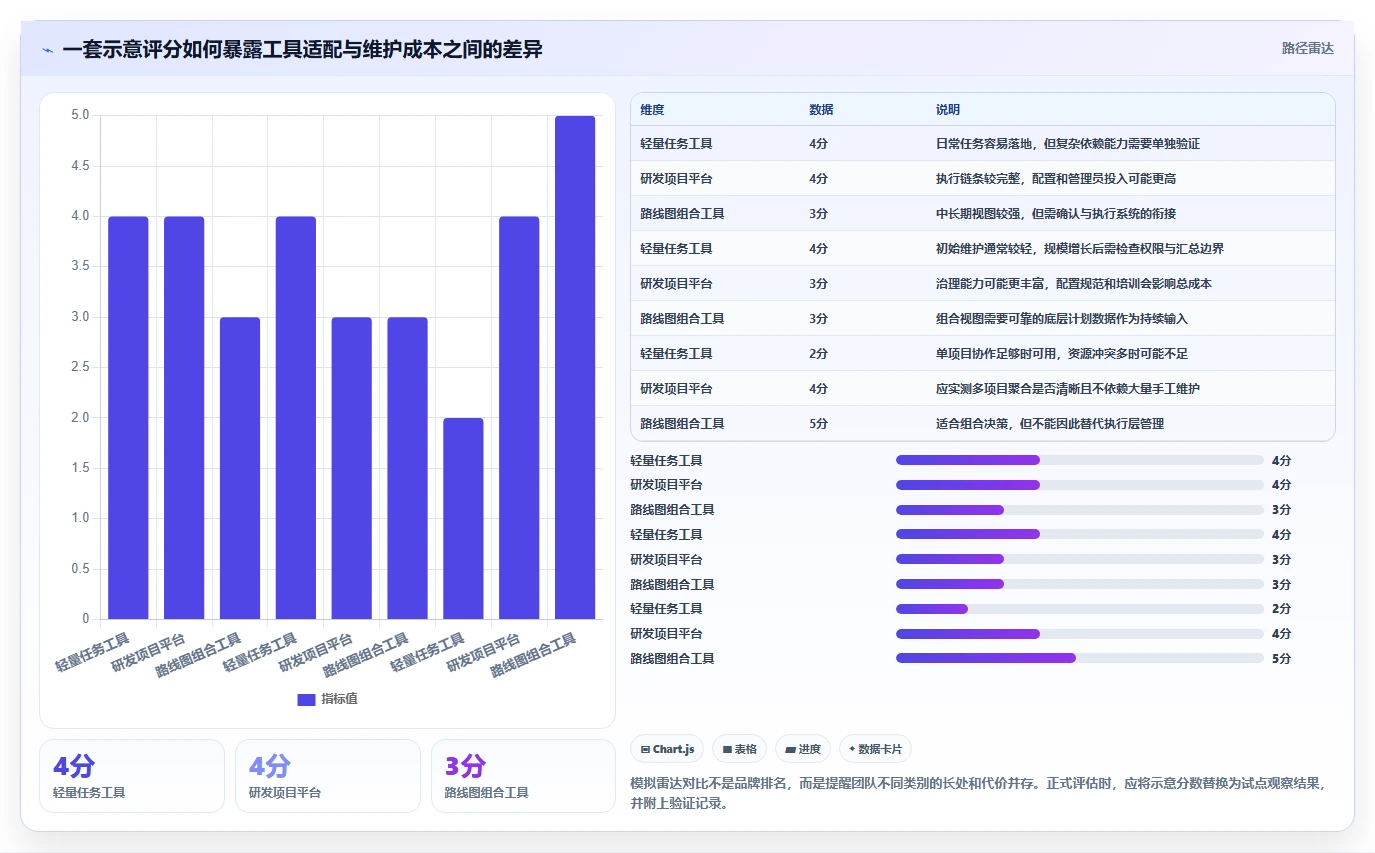Select the 数据卡片 chip
1375x853 pixels.
[x=875, y=749]
